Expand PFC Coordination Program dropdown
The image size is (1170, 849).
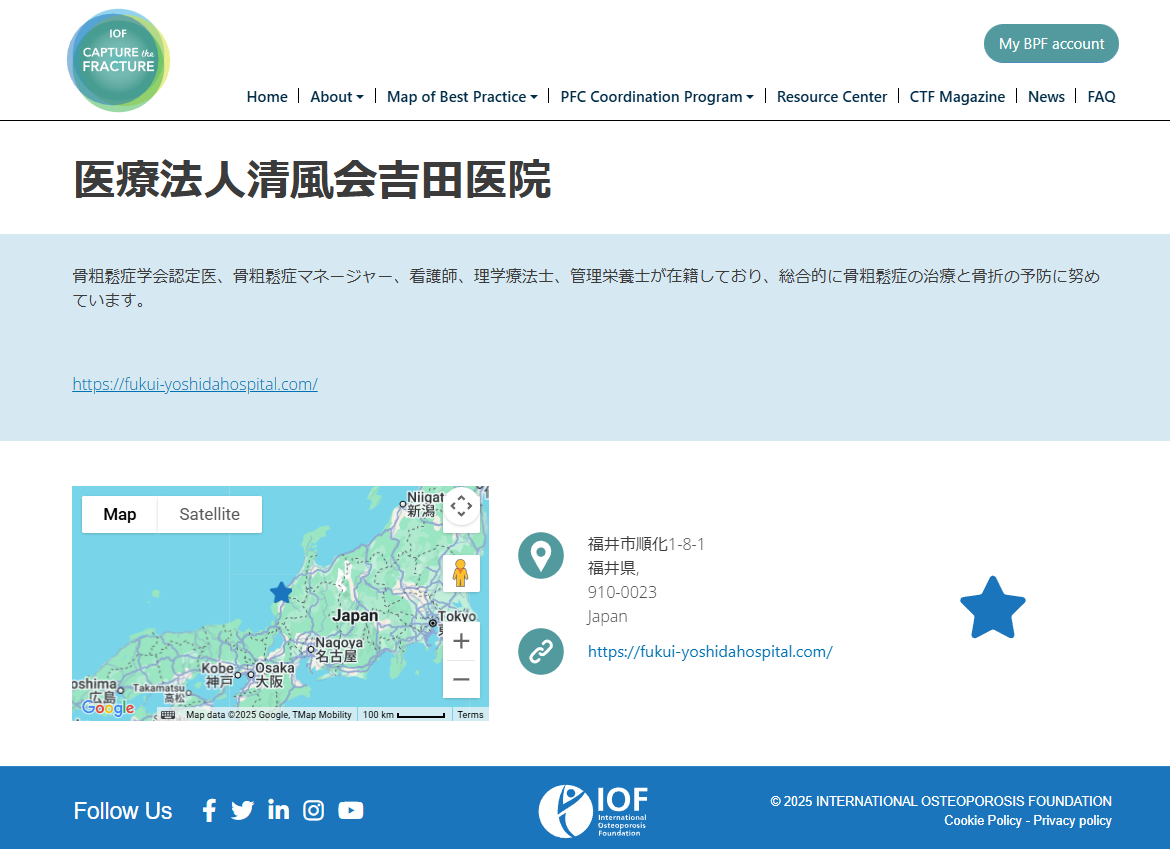click(x=656, y=97)
